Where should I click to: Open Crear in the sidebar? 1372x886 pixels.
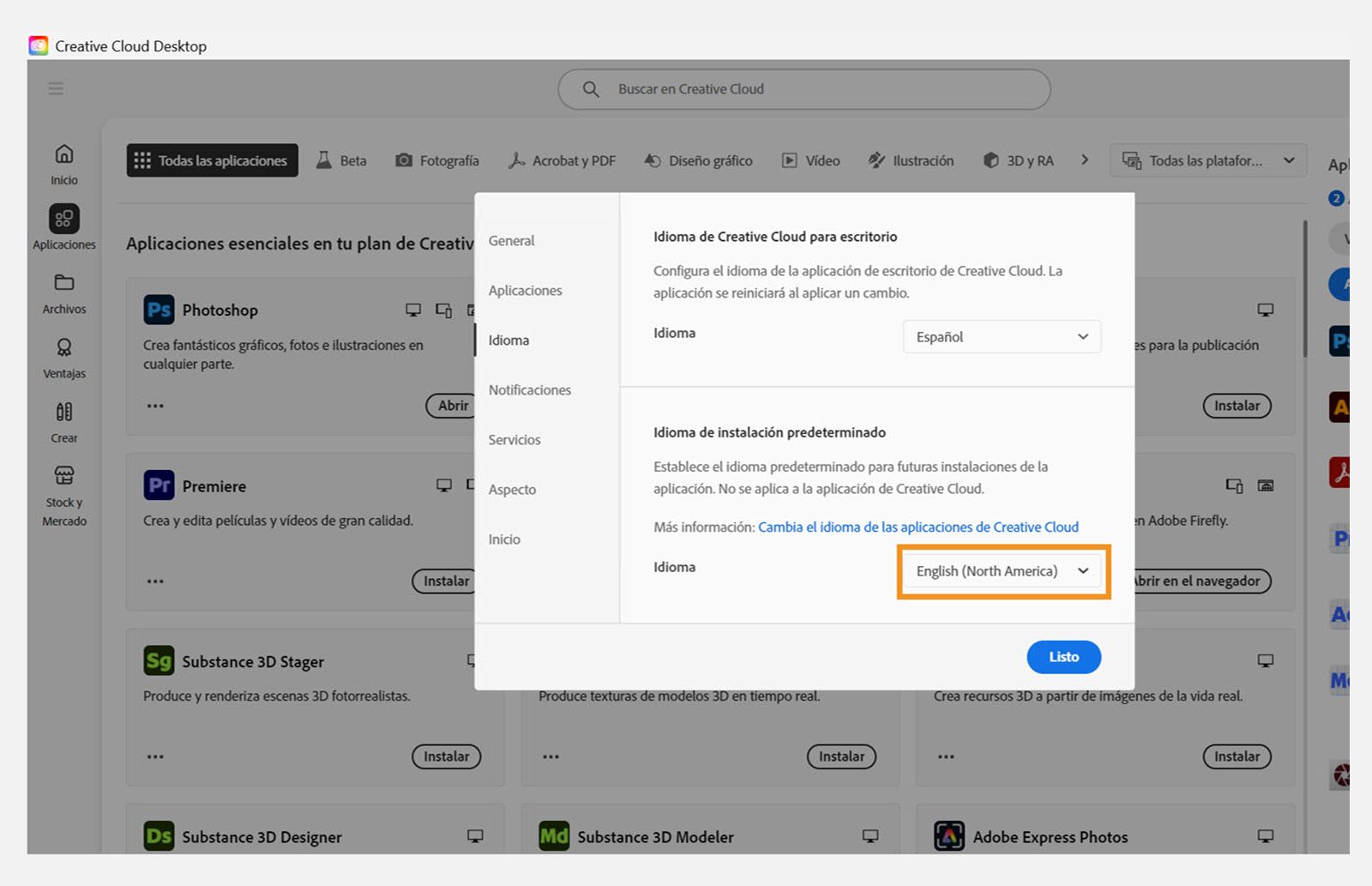click(64, 422)
